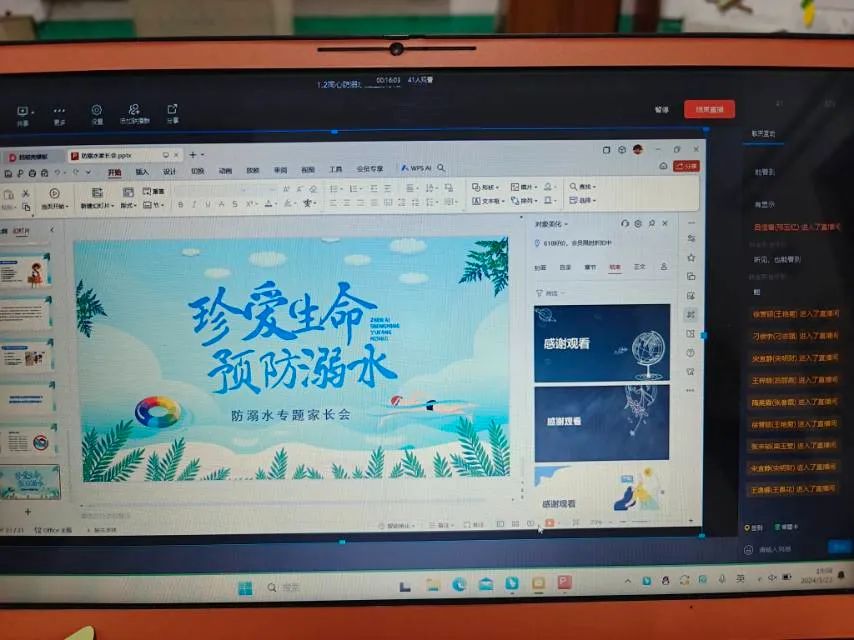The height and width of the screenshot is (640, 854).
Task: Show hidden system tray icons chevron
Action: pos(627,582)
